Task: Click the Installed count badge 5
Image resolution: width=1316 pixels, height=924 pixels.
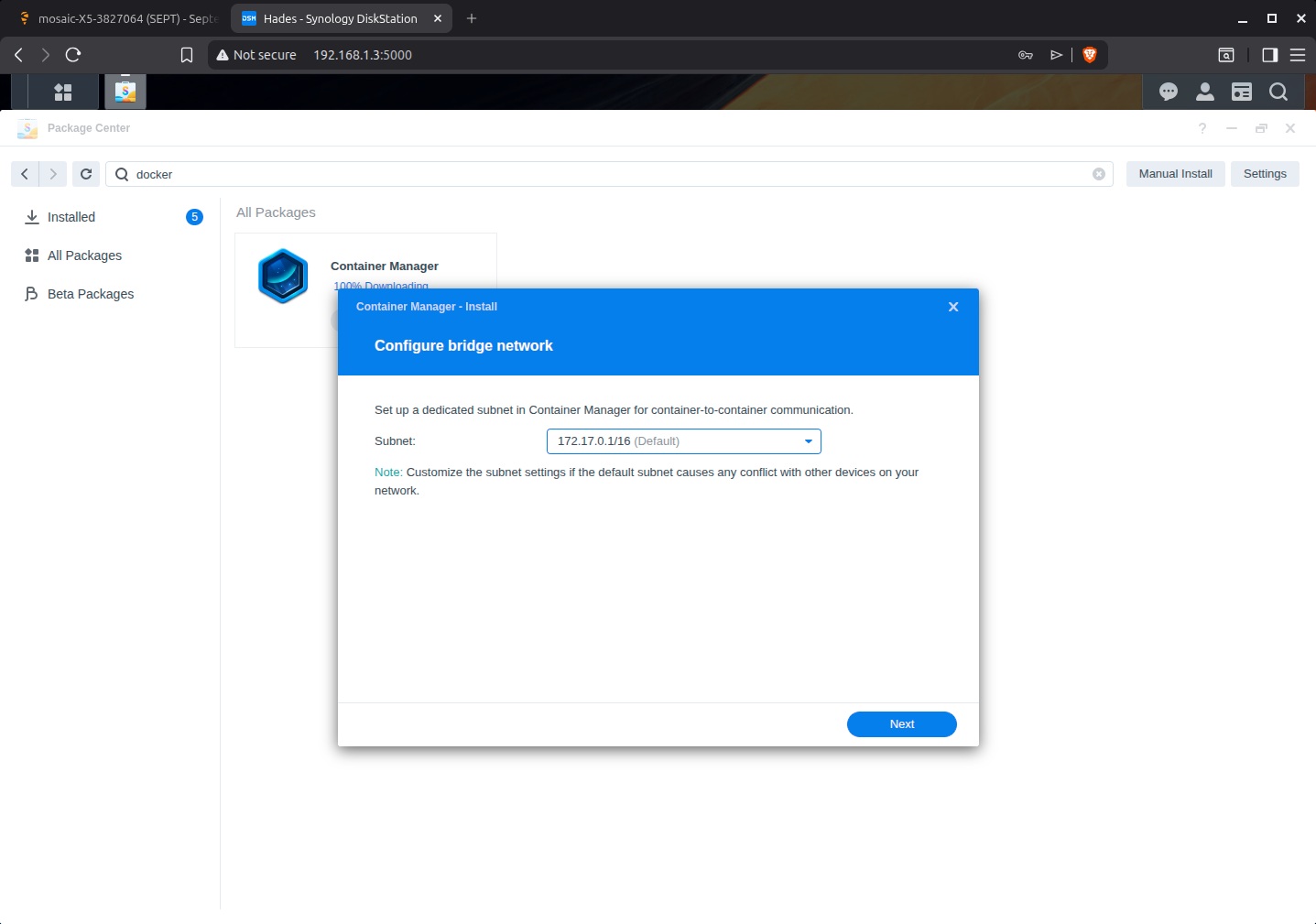Action: (194, 217)
